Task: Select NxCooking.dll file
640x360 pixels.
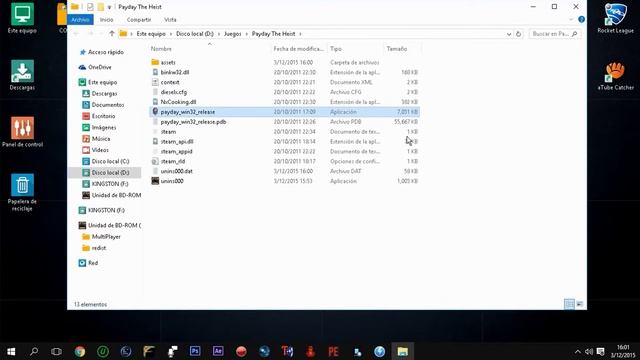Action: [178, 102]
